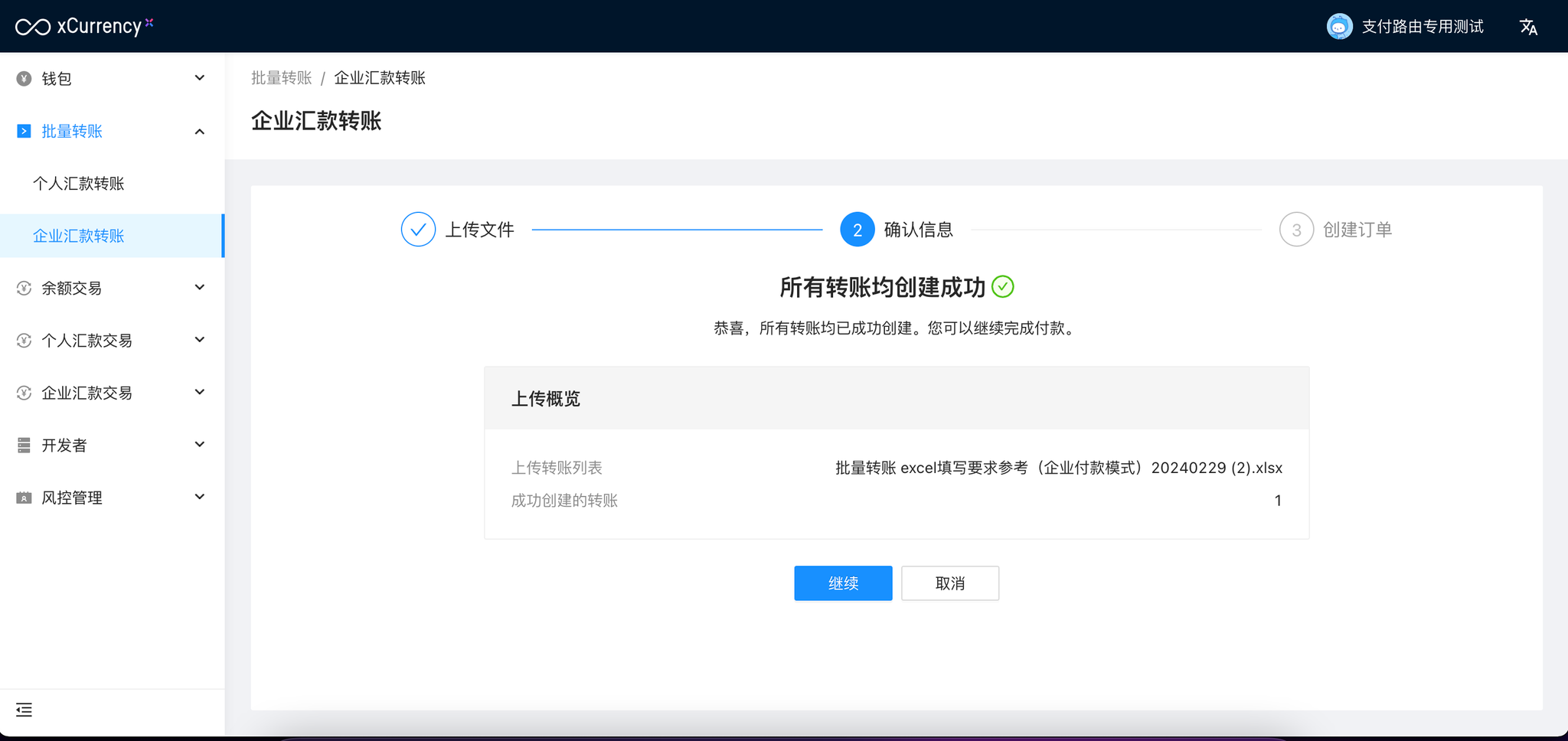Switch language with the translate icon

click(1528, 27)
